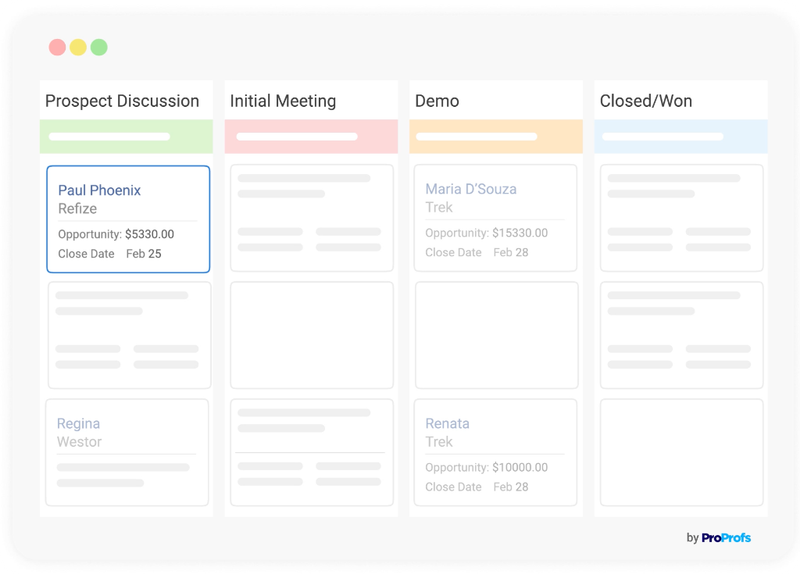
Task: Click the $10000.00 opportunity value
Action: (520, 467)
